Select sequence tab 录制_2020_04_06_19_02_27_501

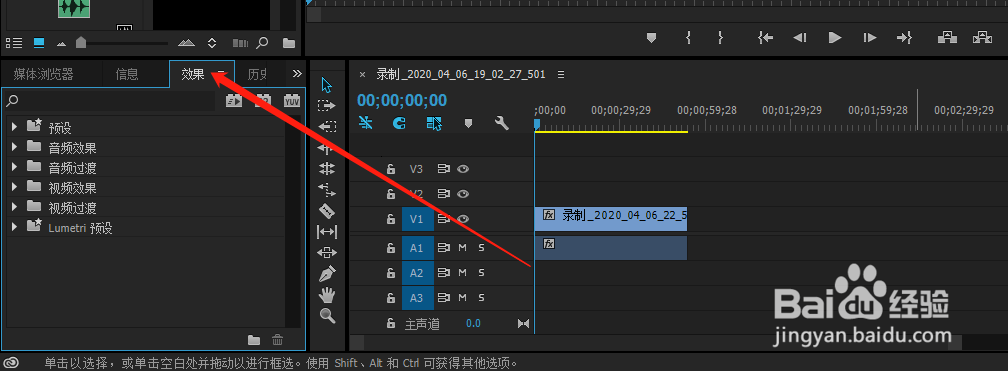click(x=461, y=75)
